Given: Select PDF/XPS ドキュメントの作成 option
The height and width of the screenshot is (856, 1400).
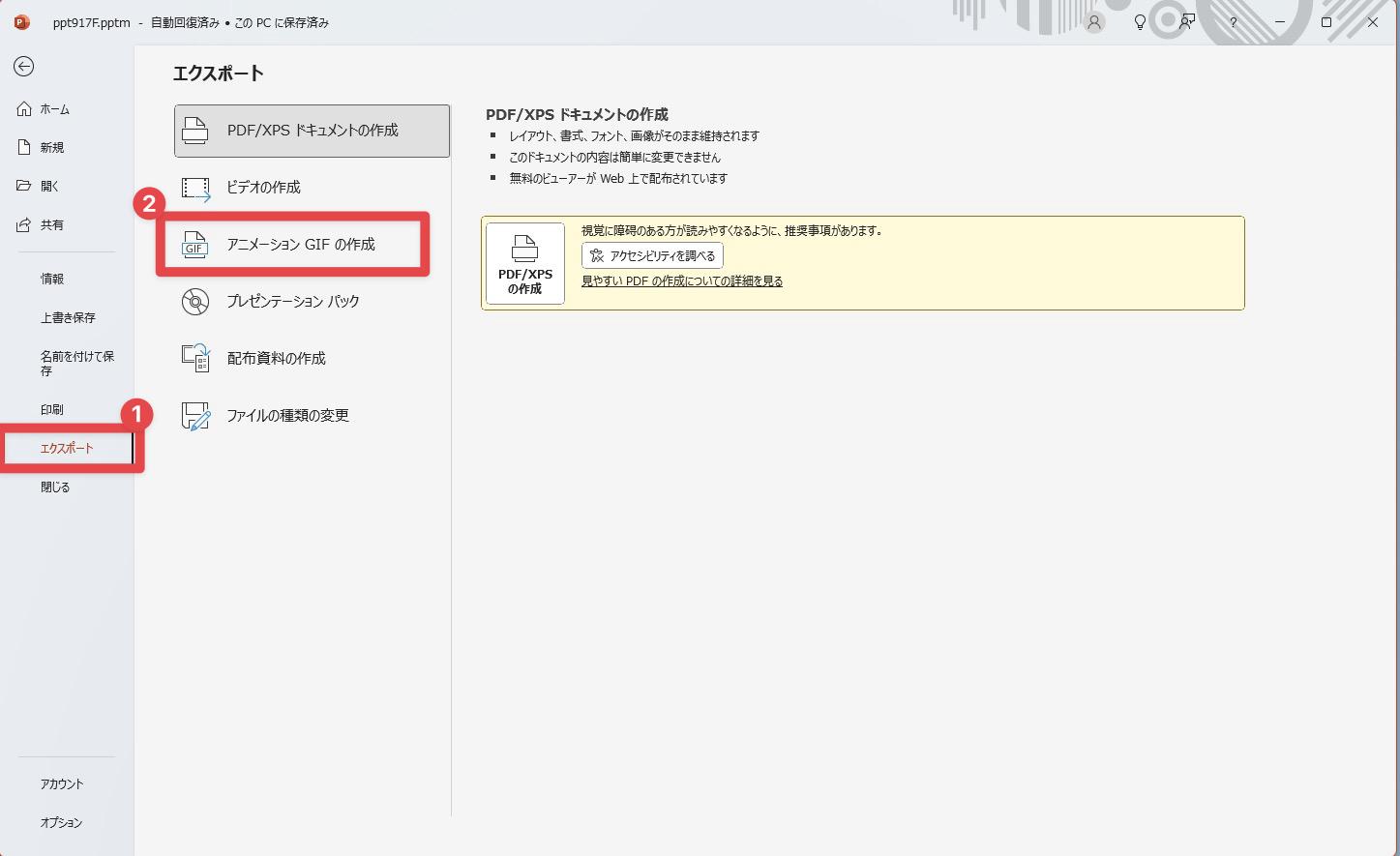Looking at the screenshot, I should [312, 131].
